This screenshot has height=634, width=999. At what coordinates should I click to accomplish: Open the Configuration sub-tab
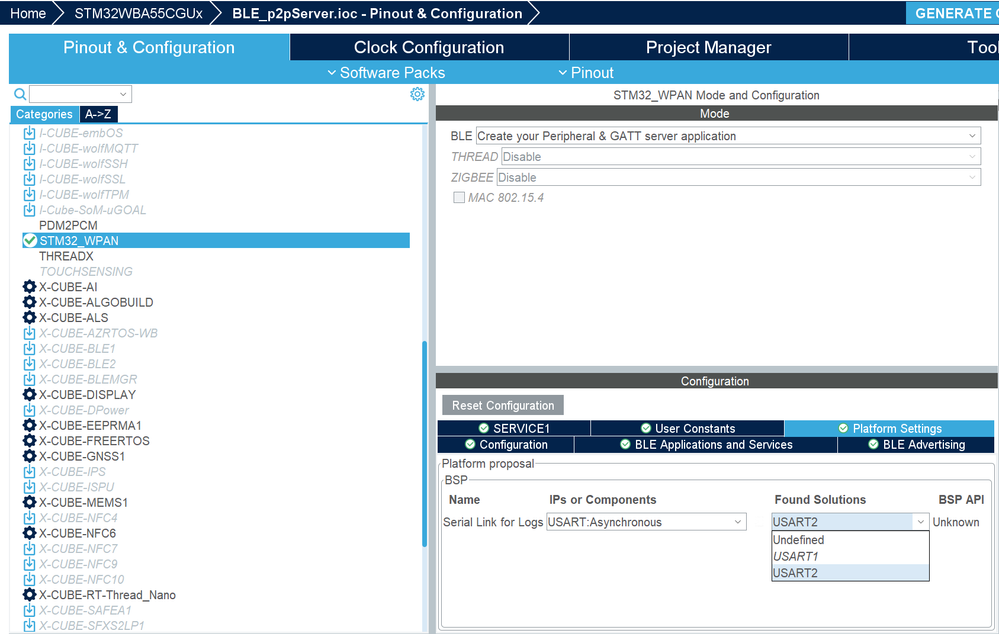point(506,445)
